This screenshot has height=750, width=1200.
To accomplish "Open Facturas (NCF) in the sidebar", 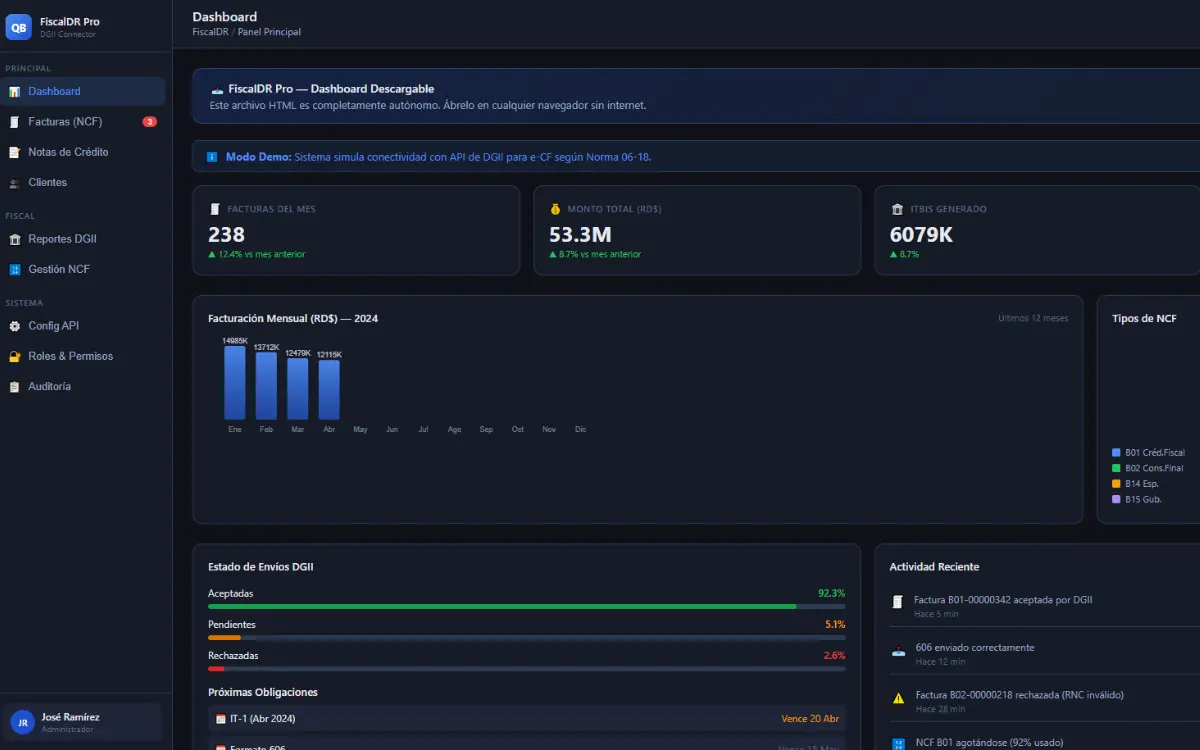I will (x=84, y=122).
